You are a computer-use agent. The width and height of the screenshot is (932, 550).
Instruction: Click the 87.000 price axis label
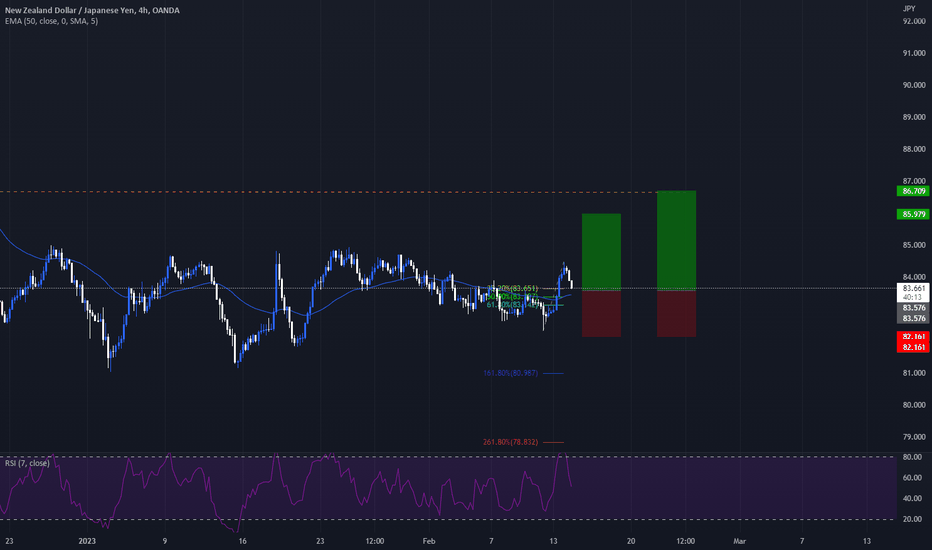point(914,181)
